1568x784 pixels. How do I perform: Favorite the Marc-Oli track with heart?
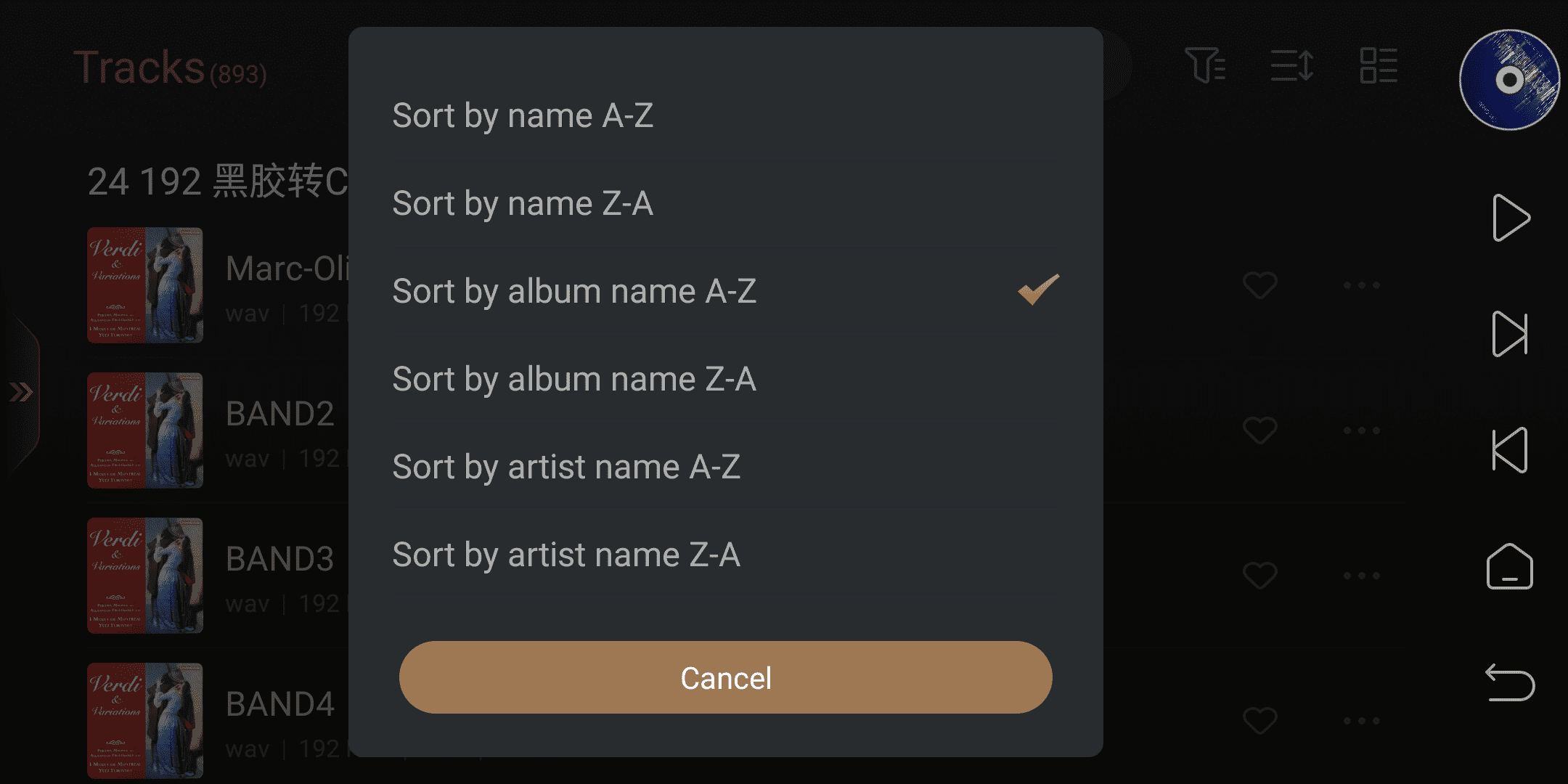[1259, 285]
